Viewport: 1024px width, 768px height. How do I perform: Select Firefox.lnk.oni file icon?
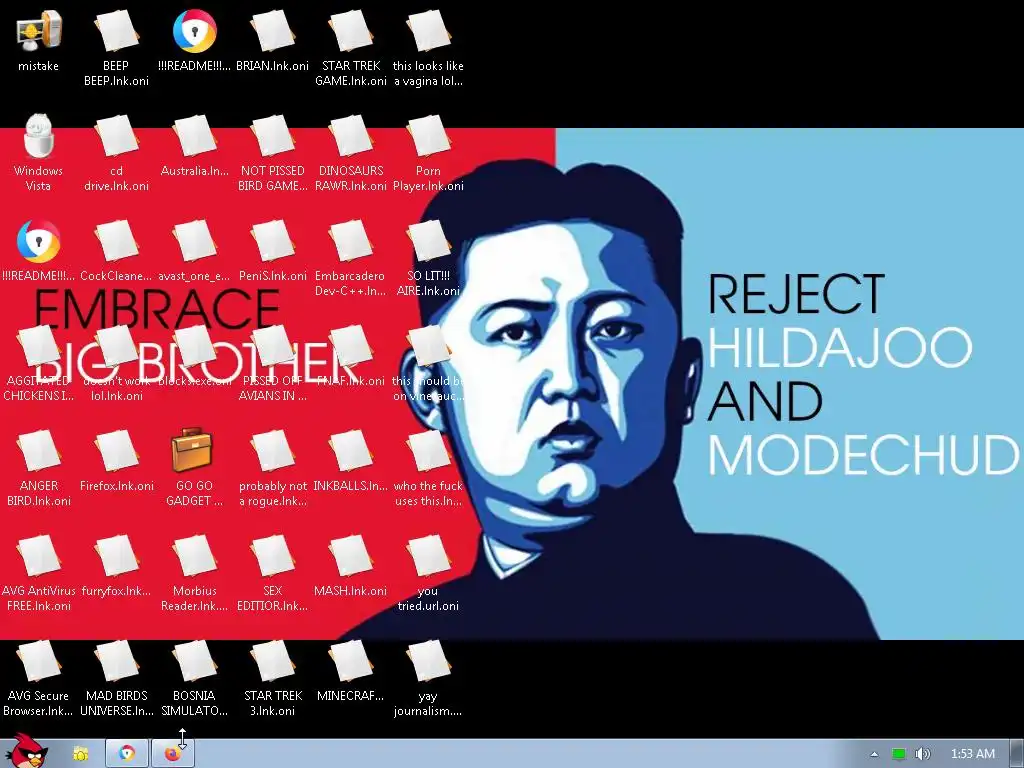[x=116, y=452]
